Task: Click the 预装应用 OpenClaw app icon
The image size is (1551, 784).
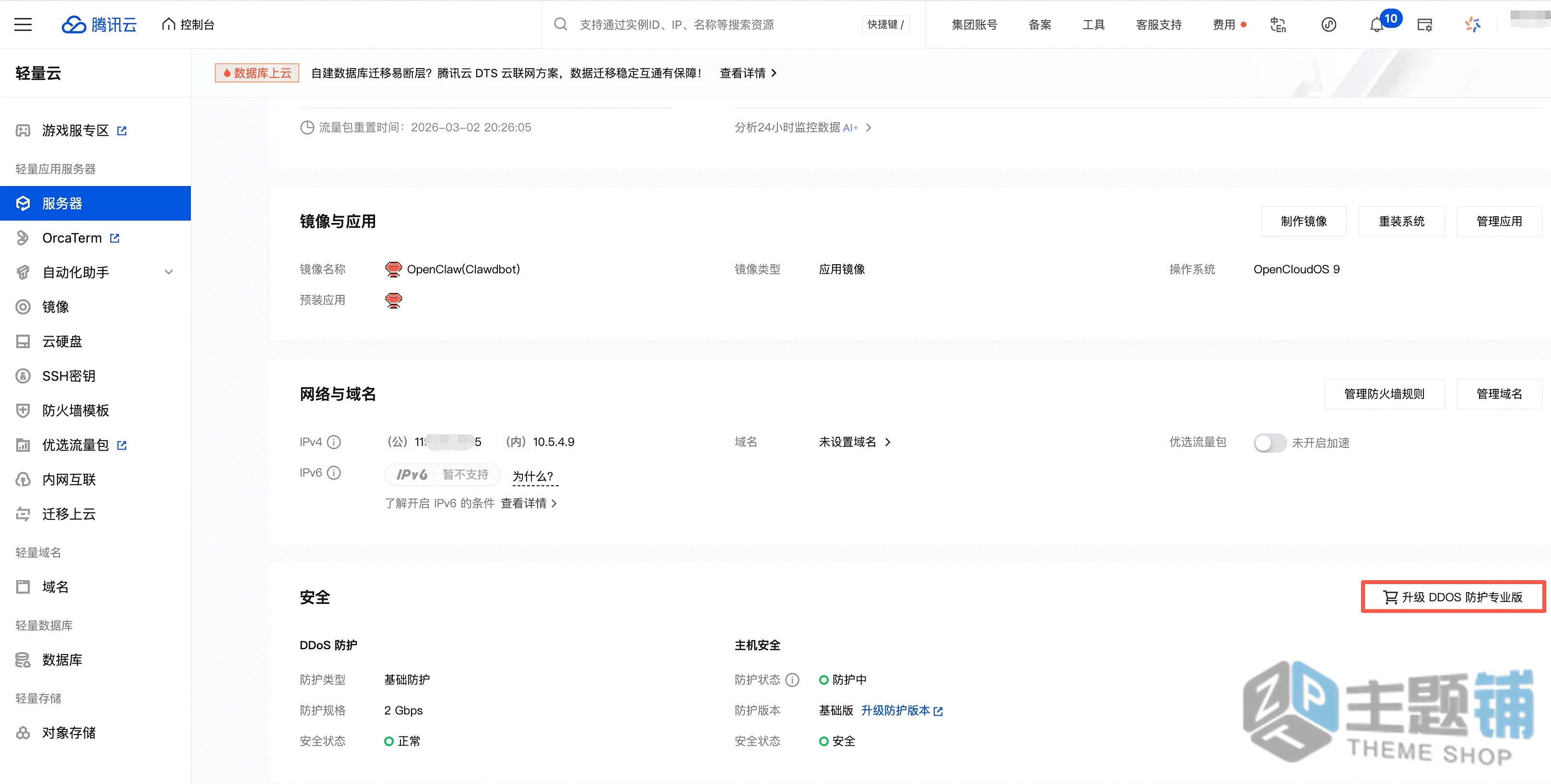Action: click(x=393, y=300)
